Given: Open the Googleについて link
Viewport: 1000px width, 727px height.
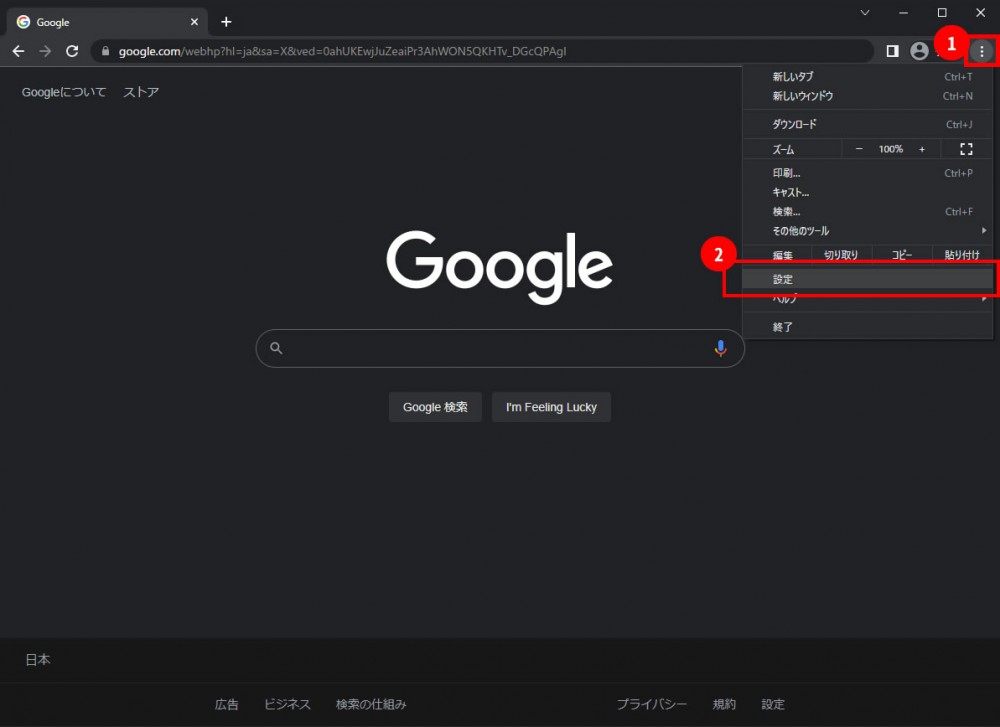Looking at the screenshot, I should click(x=64, y=92).
